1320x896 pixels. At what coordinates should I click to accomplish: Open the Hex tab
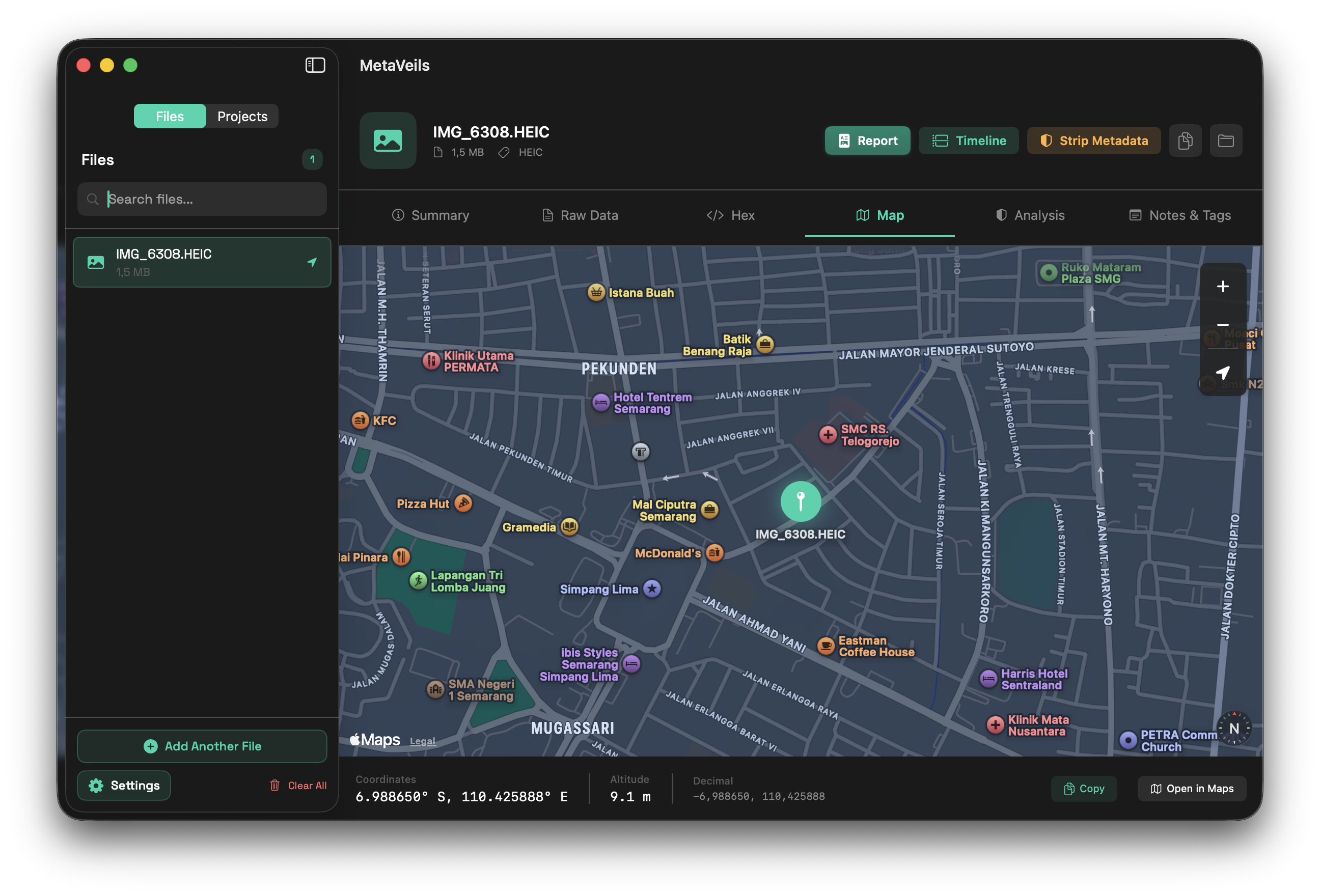730,215
